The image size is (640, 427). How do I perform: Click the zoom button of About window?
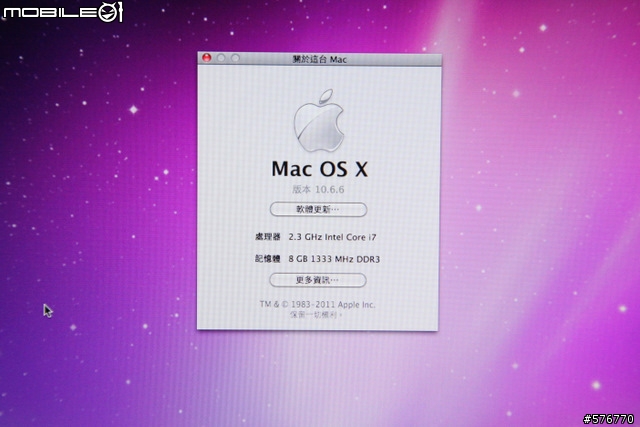tap(236, 58)
